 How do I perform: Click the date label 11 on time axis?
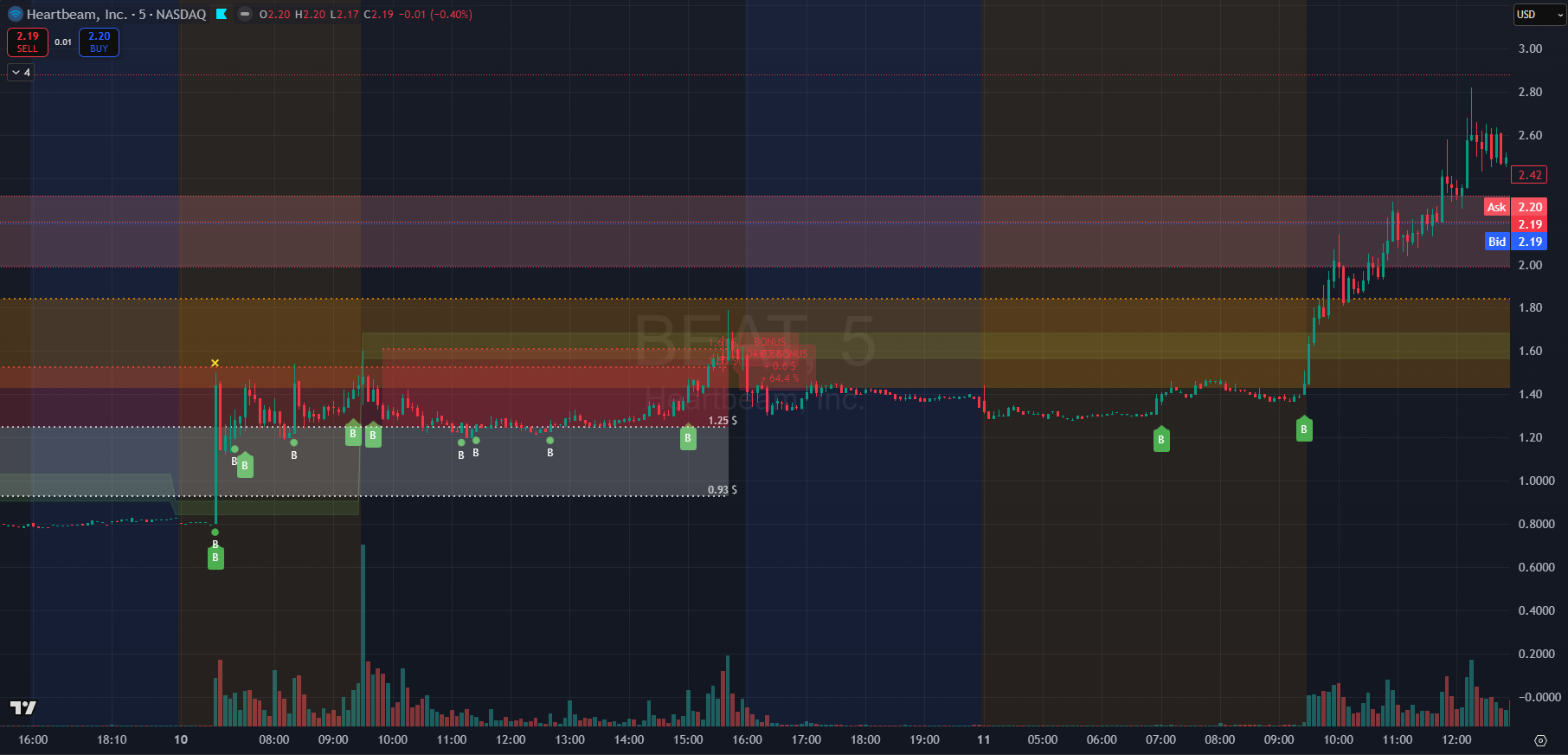click(x=983, y=739)
